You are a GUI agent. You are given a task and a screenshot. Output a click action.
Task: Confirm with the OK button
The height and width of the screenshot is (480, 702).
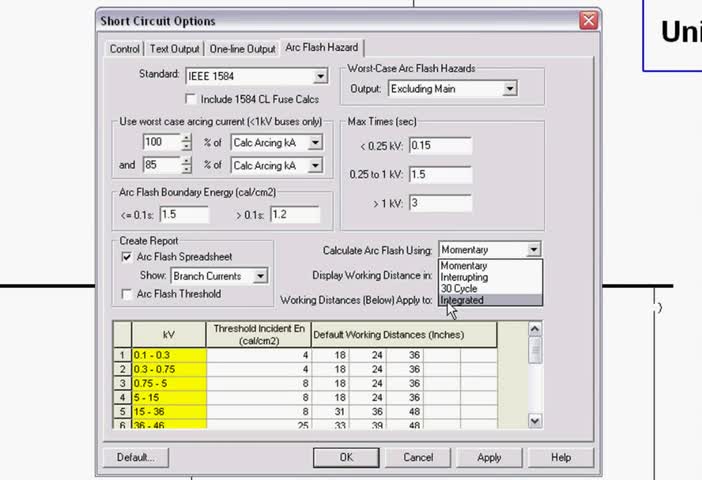346,457
